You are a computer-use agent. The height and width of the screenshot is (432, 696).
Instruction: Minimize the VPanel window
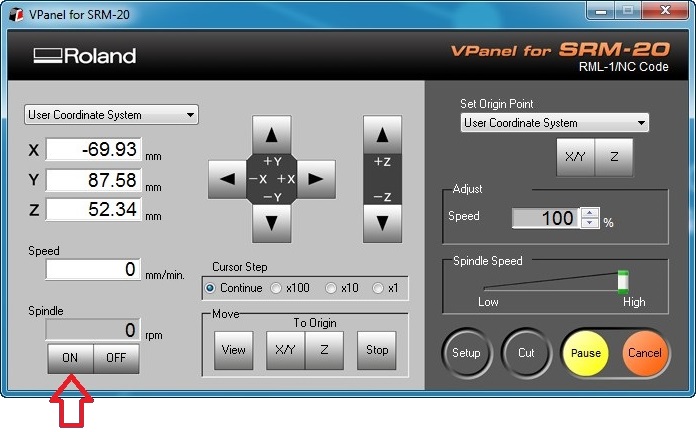pyautogui.click(x=601, y=11)
